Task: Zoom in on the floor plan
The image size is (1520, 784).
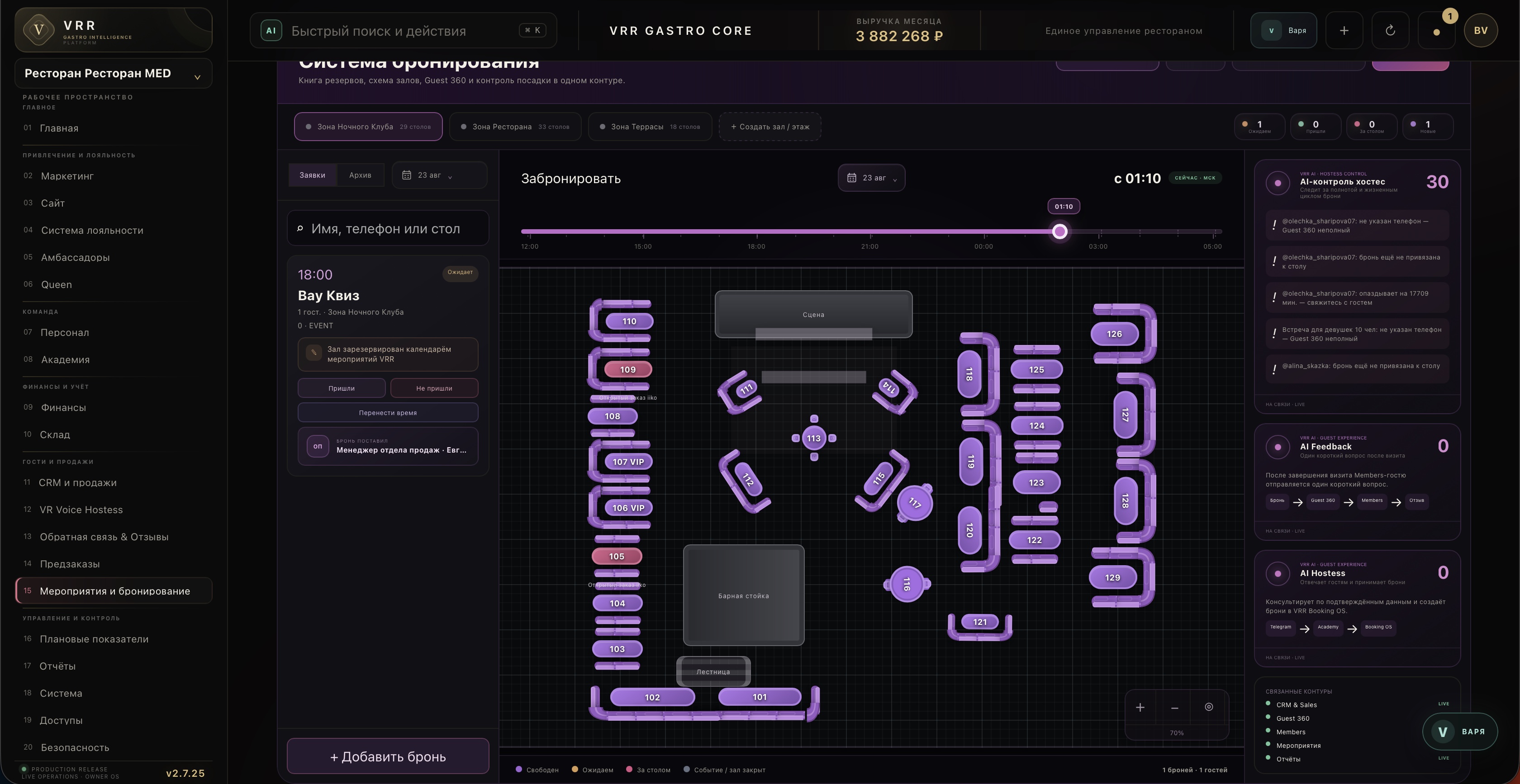Action: pyautogui.click(x=1140, y=707)
